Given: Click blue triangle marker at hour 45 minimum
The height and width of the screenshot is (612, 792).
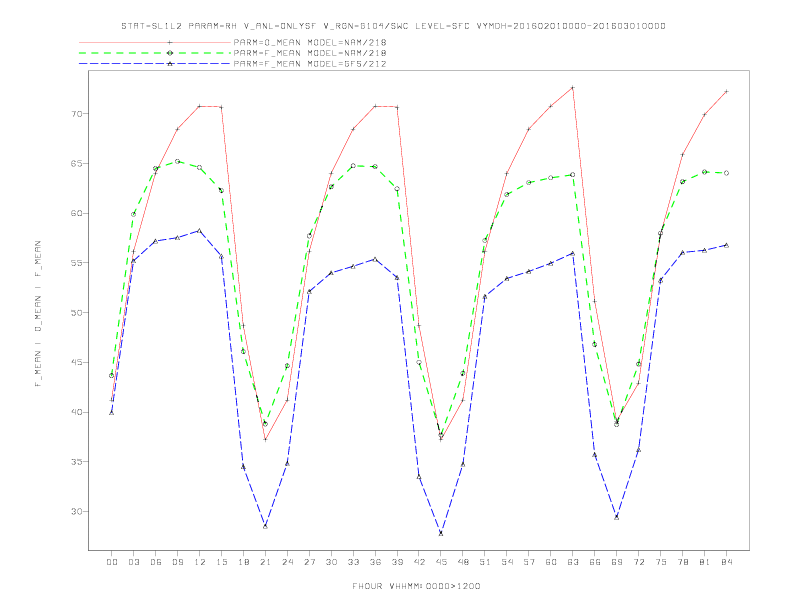Looking at the screenshot, I should click(x=441, y=533).
